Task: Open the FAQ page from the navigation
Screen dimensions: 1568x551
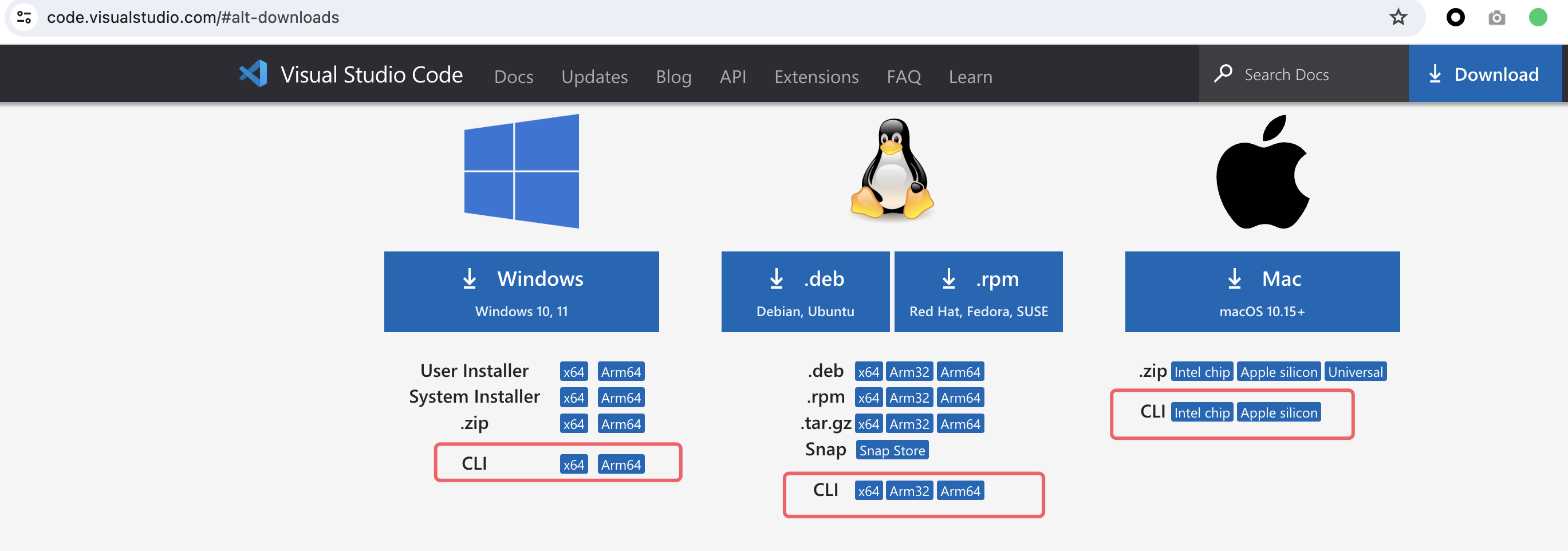Action: 903,77
